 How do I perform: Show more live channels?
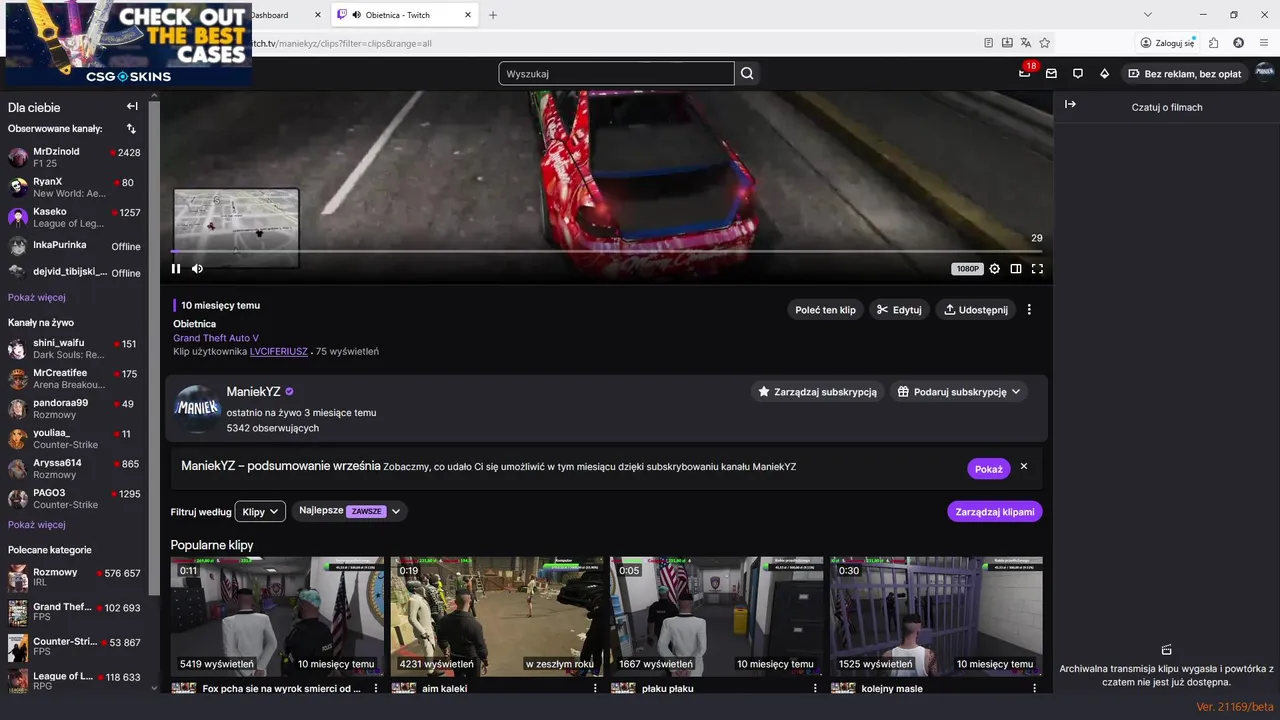tap(37, 524)
